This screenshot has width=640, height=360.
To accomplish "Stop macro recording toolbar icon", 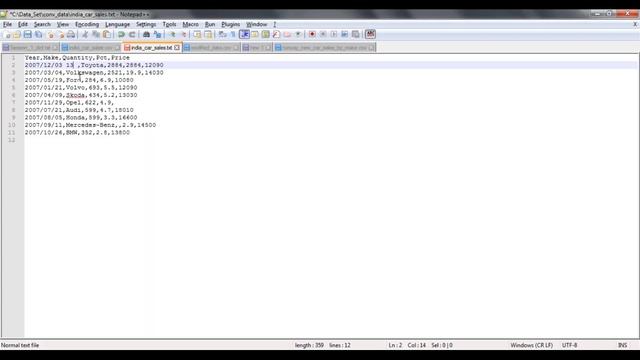I will tap(323, 34).
